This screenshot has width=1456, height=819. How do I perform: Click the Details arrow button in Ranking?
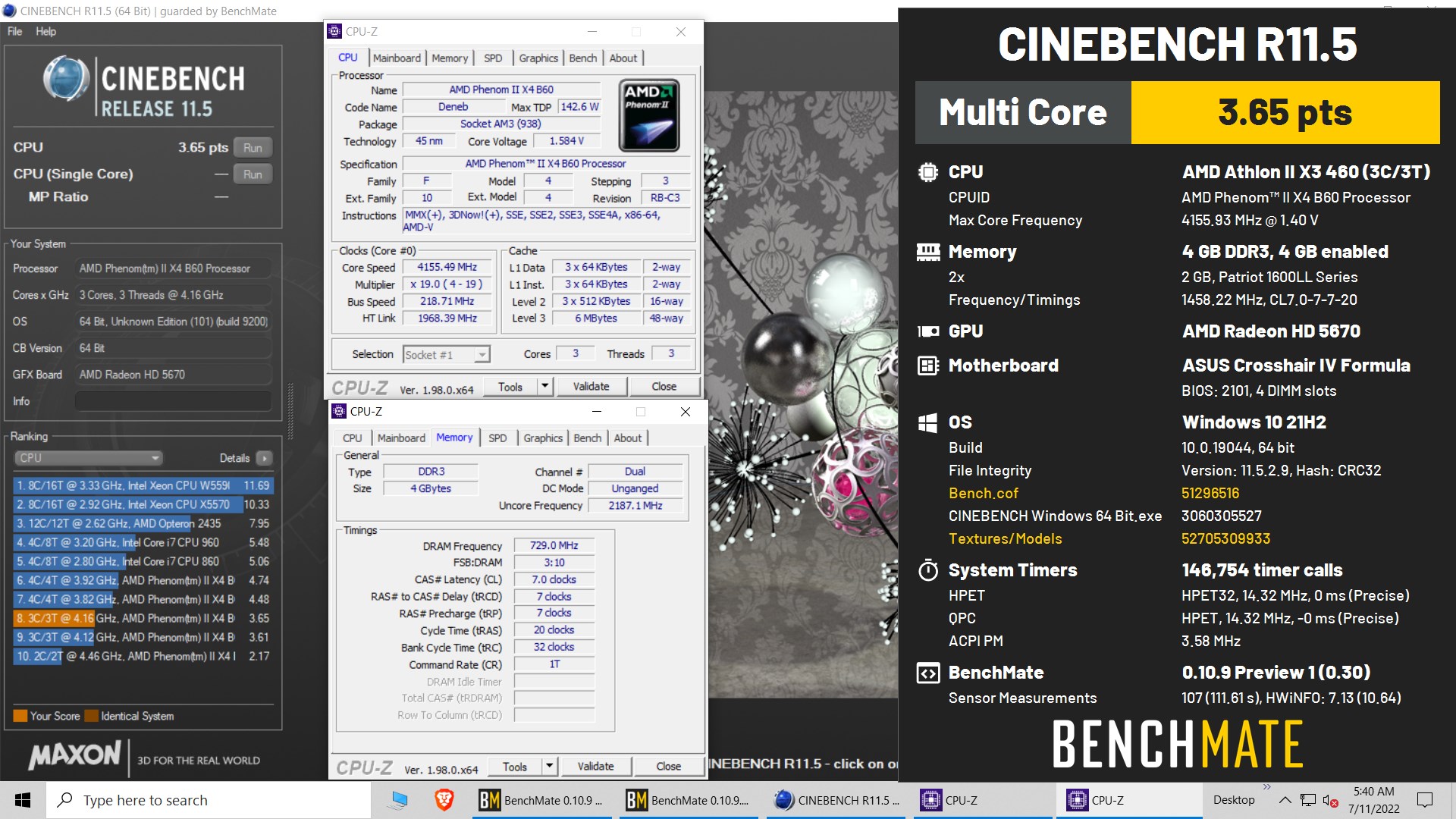(264, 458)
